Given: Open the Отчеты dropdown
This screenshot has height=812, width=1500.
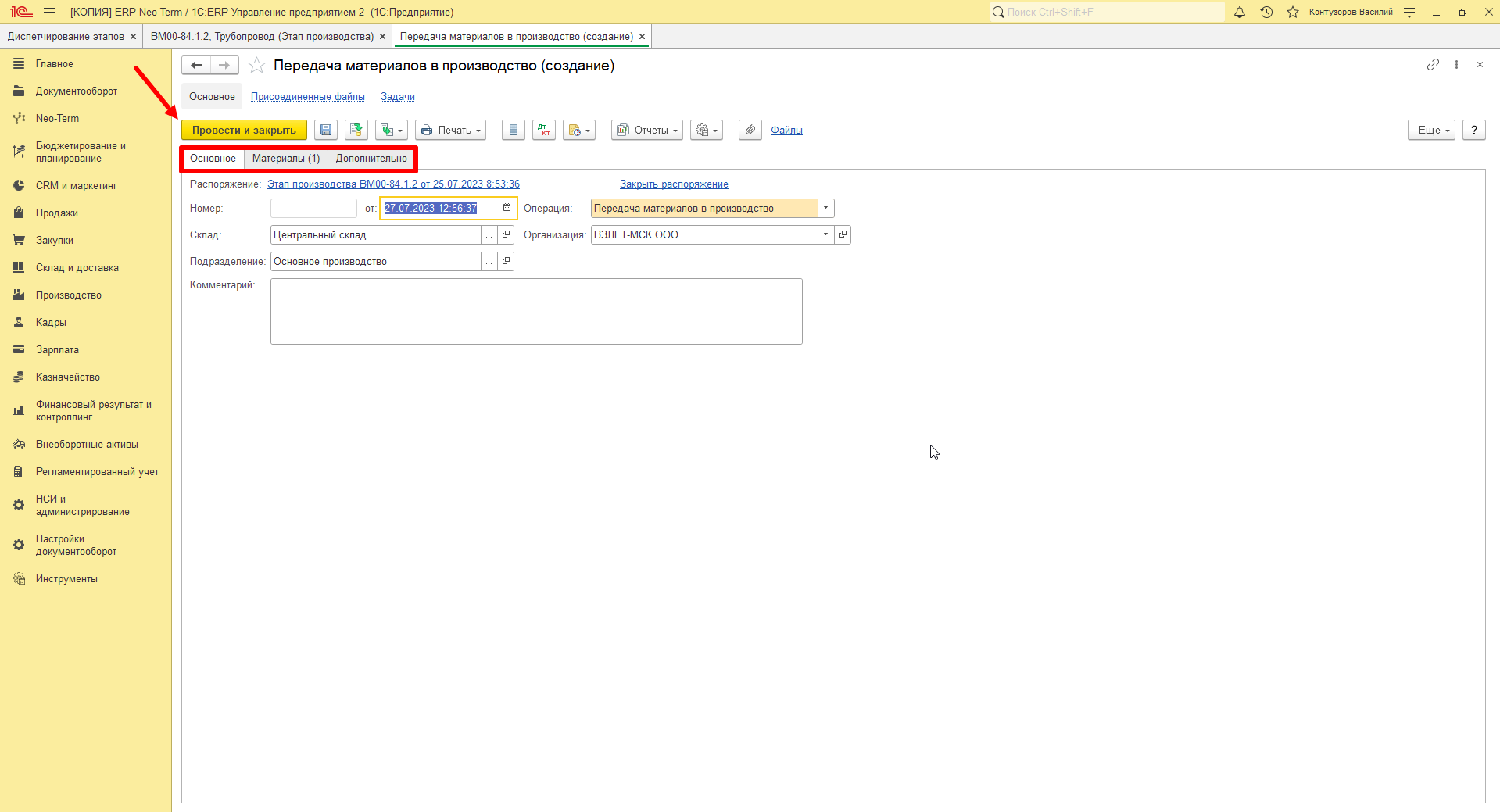Looking at the screenshot, I should [x=647, y=130].
